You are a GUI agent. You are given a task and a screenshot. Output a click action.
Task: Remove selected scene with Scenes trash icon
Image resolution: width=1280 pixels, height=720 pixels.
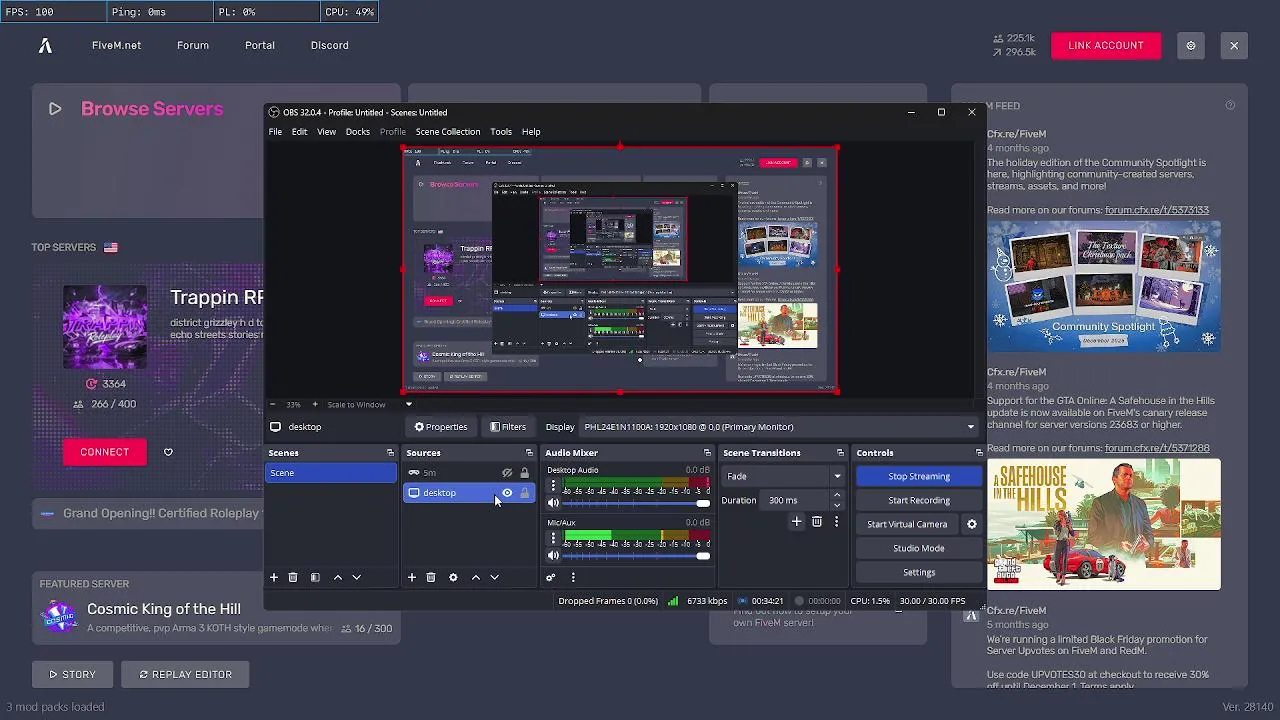pyautogui.click(x=293, y=577)
